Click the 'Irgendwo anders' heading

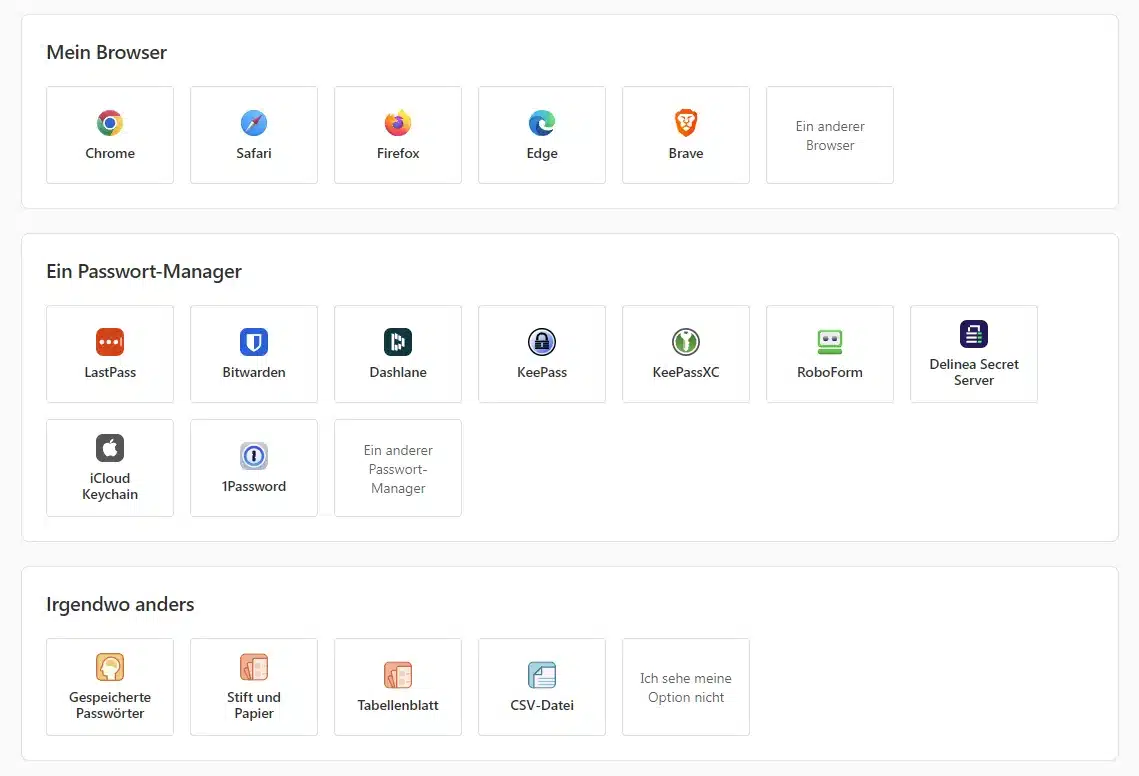[120, 605]
